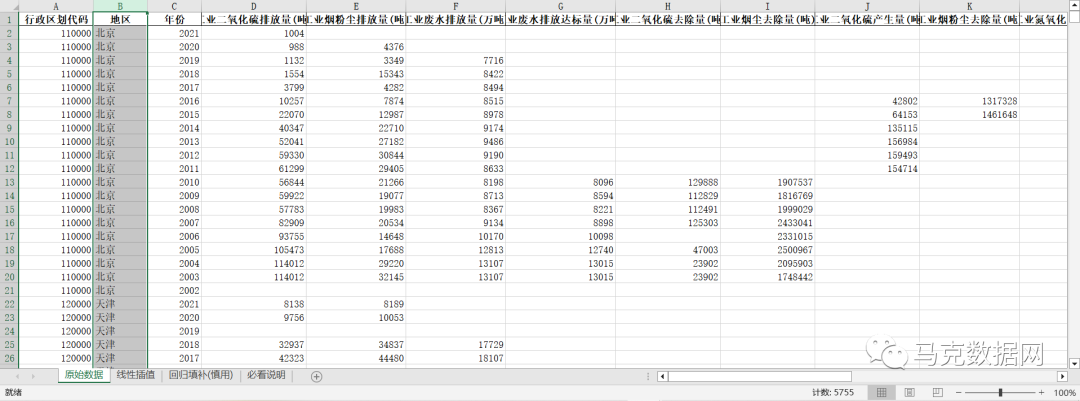Click next sheet navigation arrow

[33, 376]
